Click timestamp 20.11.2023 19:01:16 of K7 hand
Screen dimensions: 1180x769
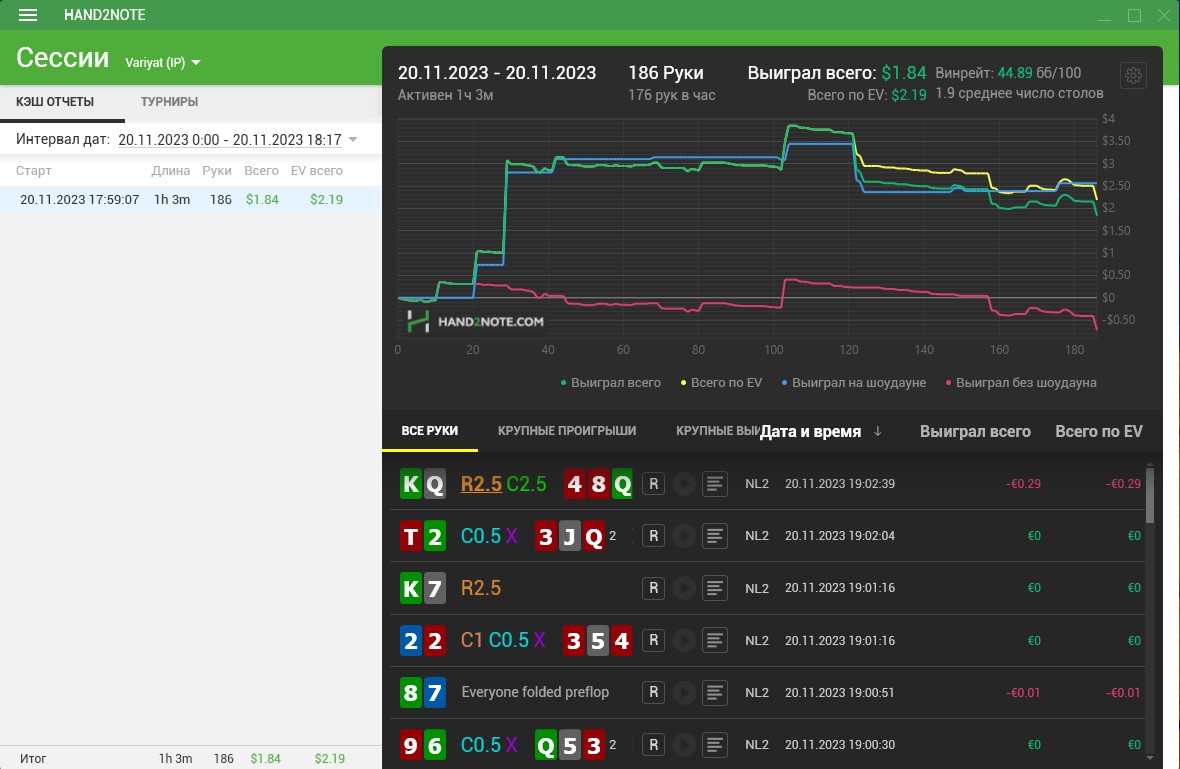click(x=840, y=588)
